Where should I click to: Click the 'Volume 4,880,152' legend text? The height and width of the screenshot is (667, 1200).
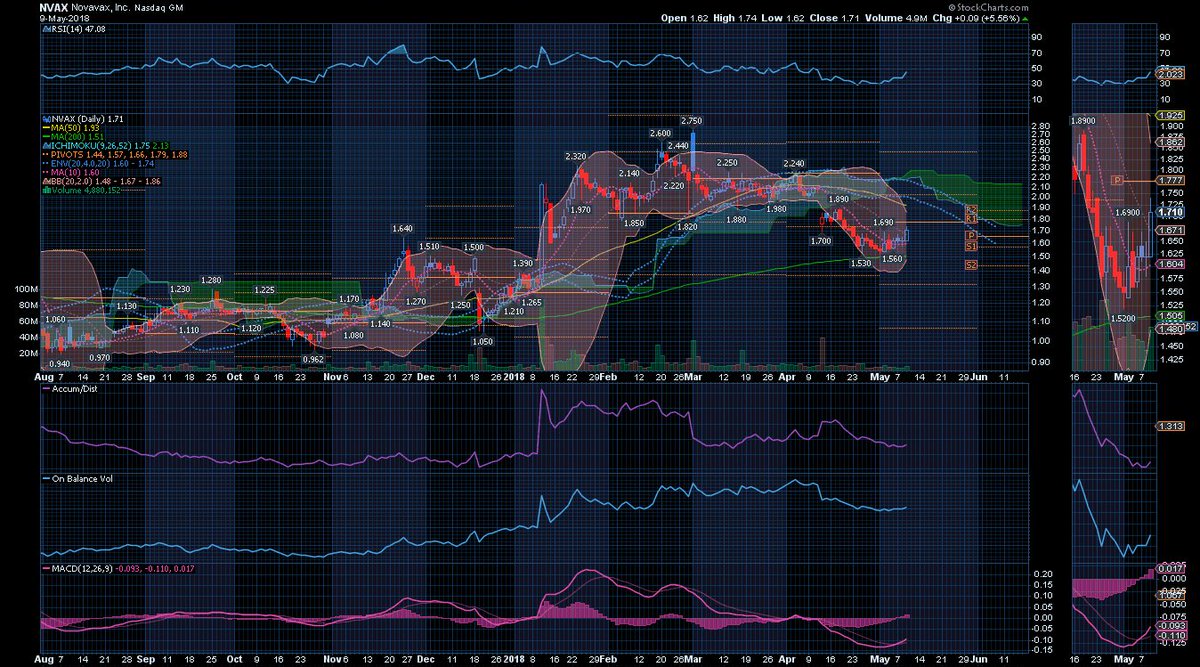pyautogui.click(x=86, y=190)
